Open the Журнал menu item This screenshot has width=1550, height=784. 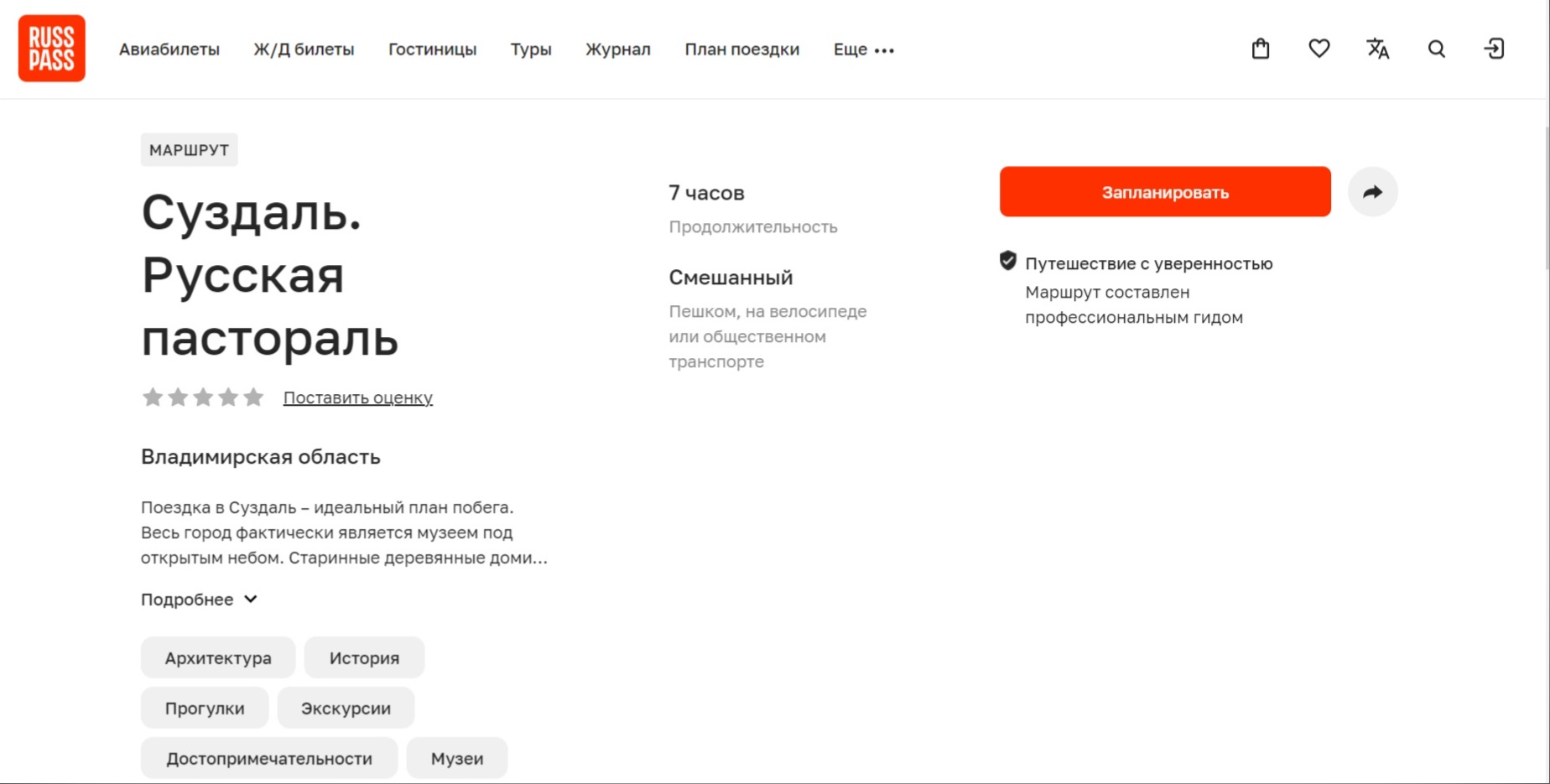(x=618, y=49)
